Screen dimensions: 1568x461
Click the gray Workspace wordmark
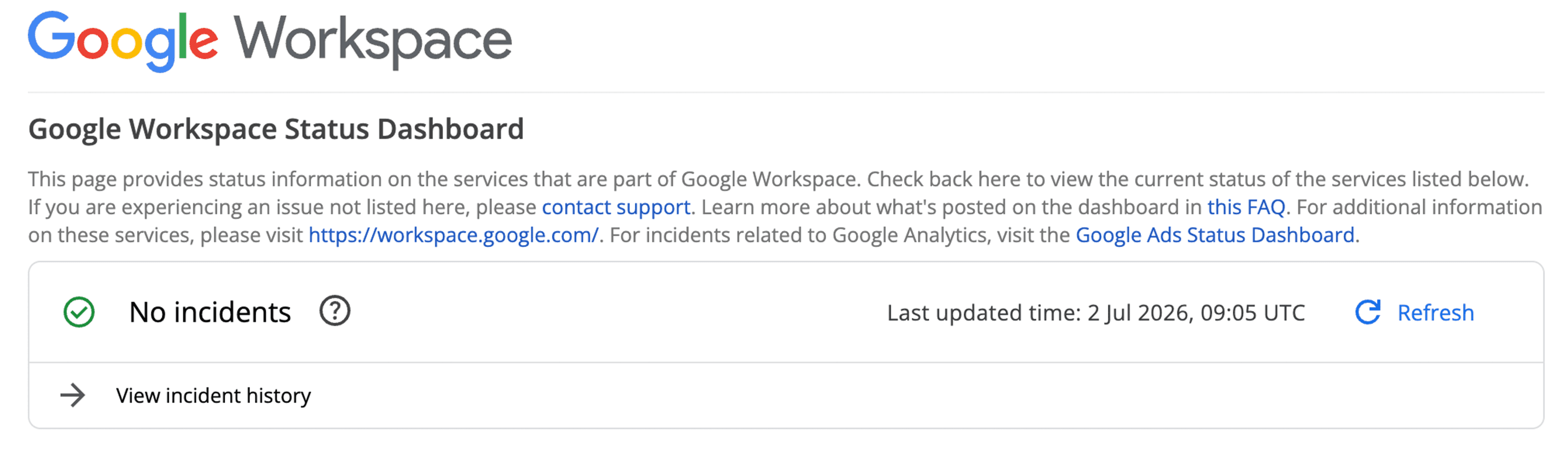373,41
